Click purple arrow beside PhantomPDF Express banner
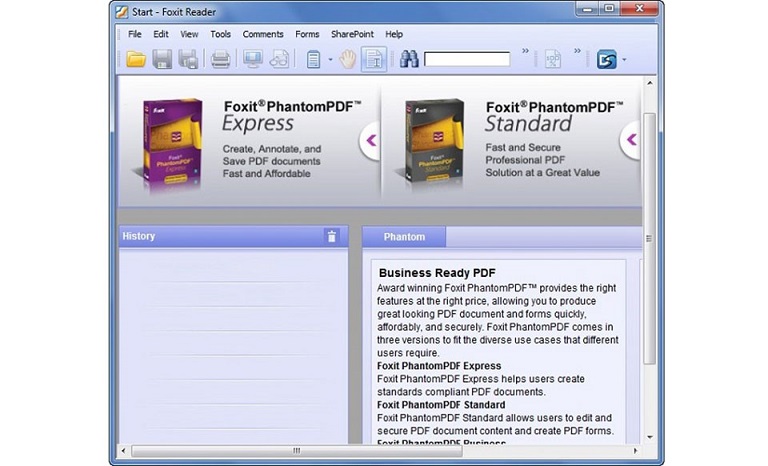768x466 pixels. pyautogui.click(x=370, y=141)
